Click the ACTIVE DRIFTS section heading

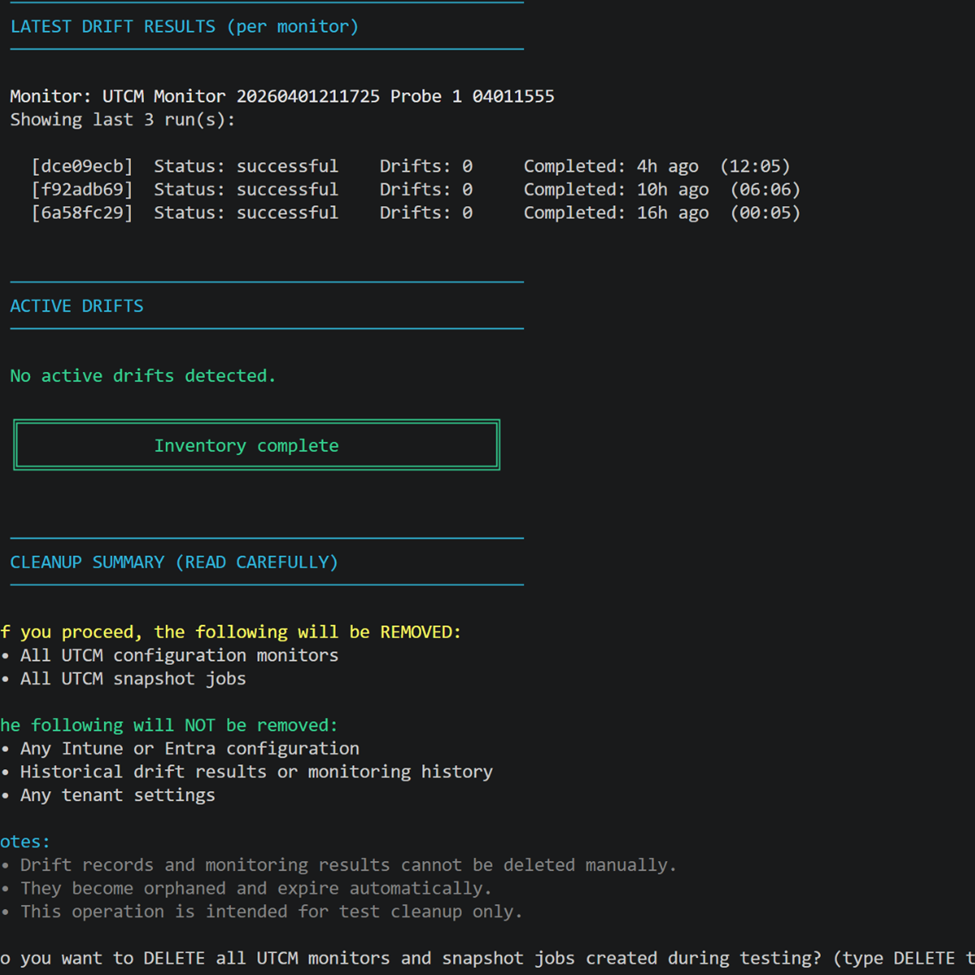[x=77, y=306]
